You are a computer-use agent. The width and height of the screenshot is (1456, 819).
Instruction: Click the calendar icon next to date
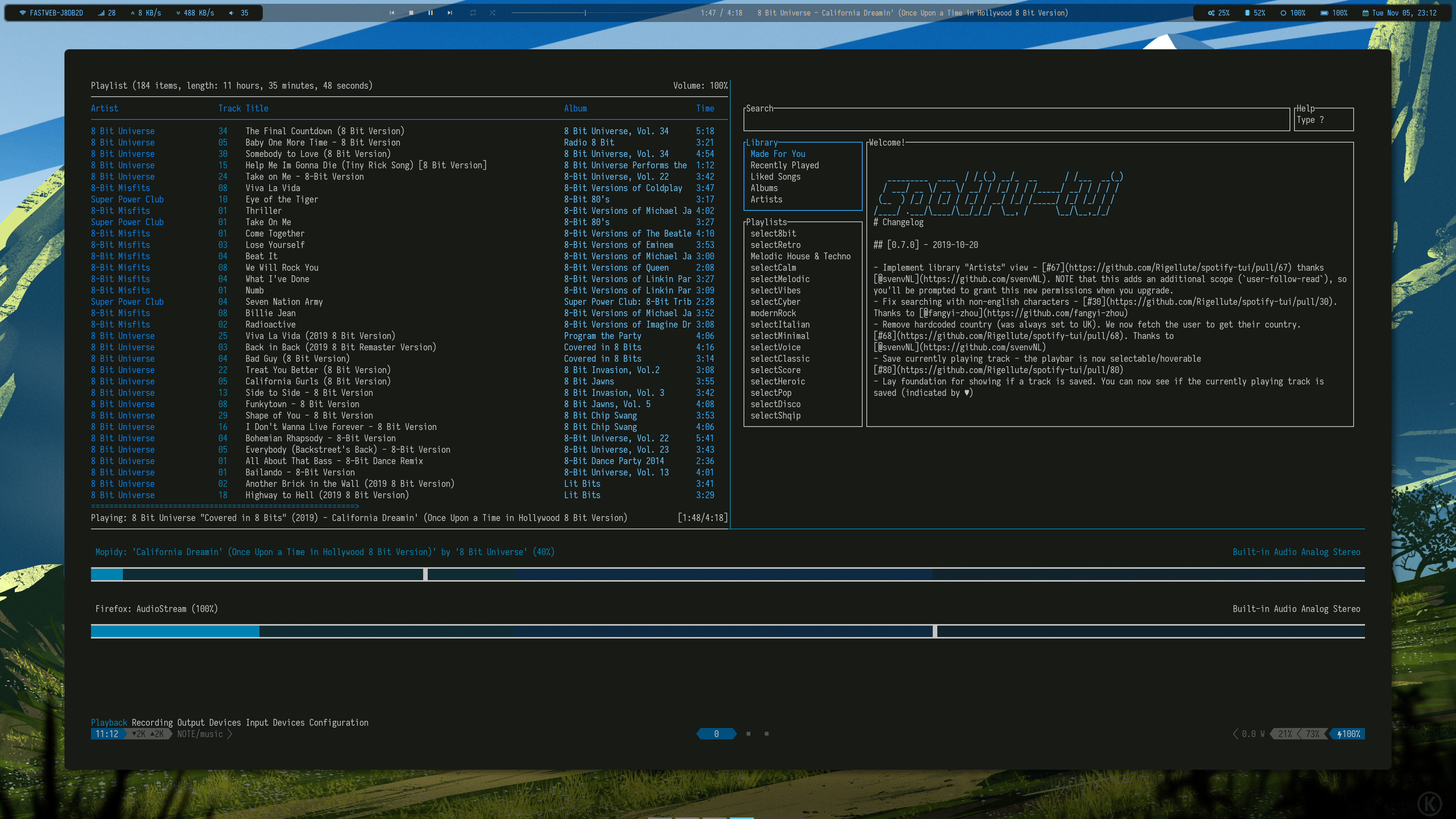[1365, 13]
